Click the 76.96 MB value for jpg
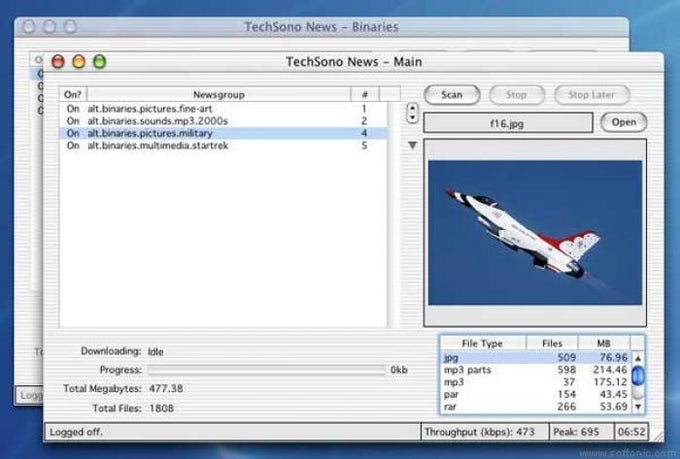680x459 pixels. [x=614, y=357]
